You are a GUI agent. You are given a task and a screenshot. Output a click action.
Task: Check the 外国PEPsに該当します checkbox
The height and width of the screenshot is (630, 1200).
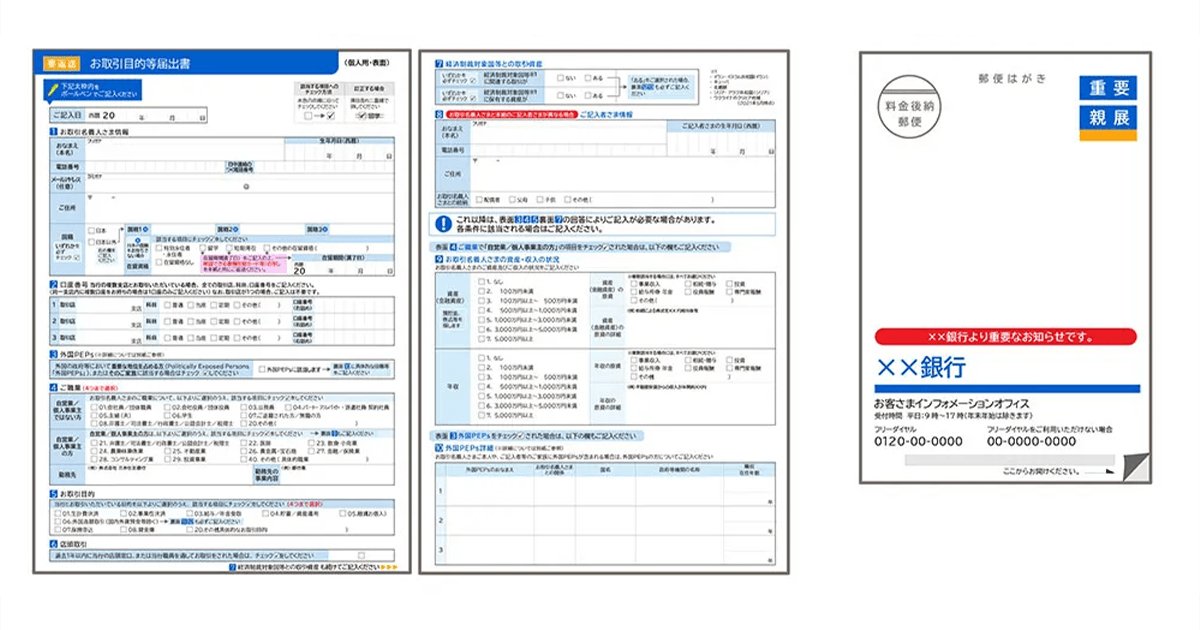click(x=261, y=369)
